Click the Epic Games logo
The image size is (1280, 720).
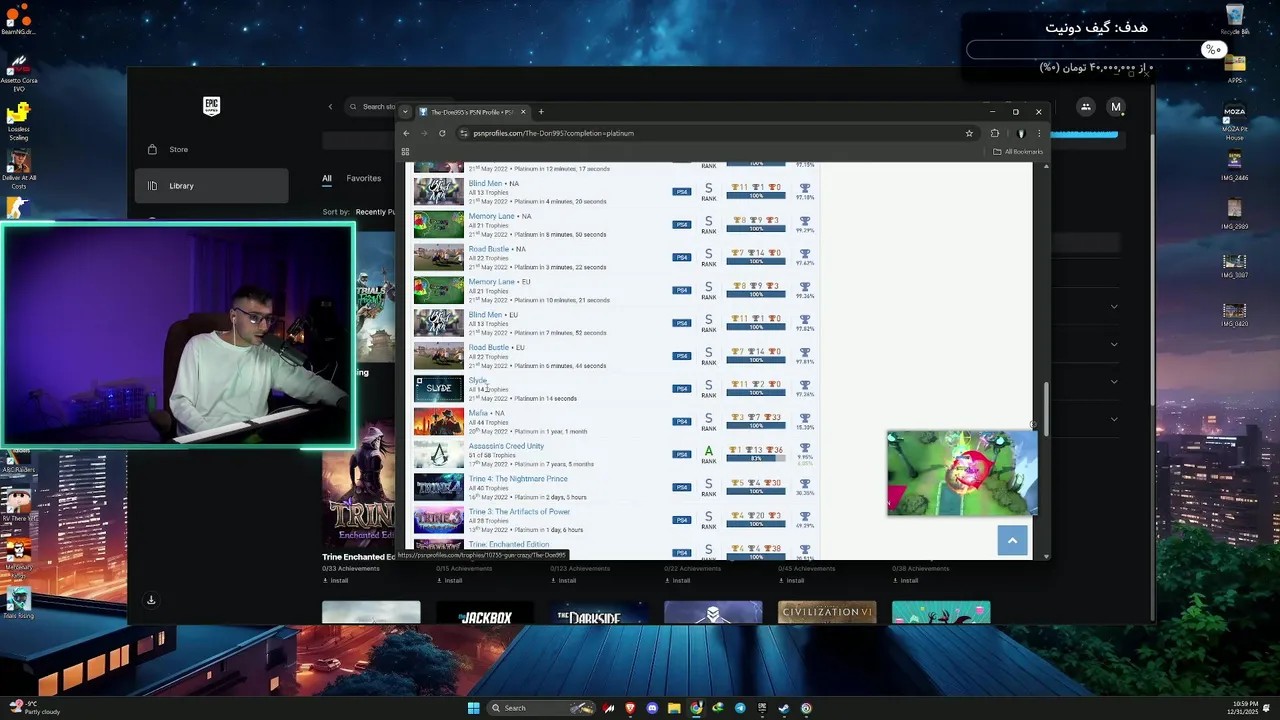coord(211,106)
